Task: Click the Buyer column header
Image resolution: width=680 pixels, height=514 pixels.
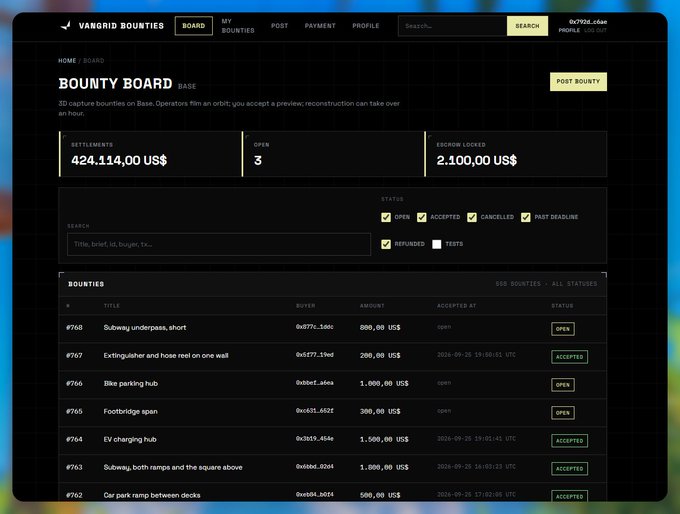Action: point(305,306)
